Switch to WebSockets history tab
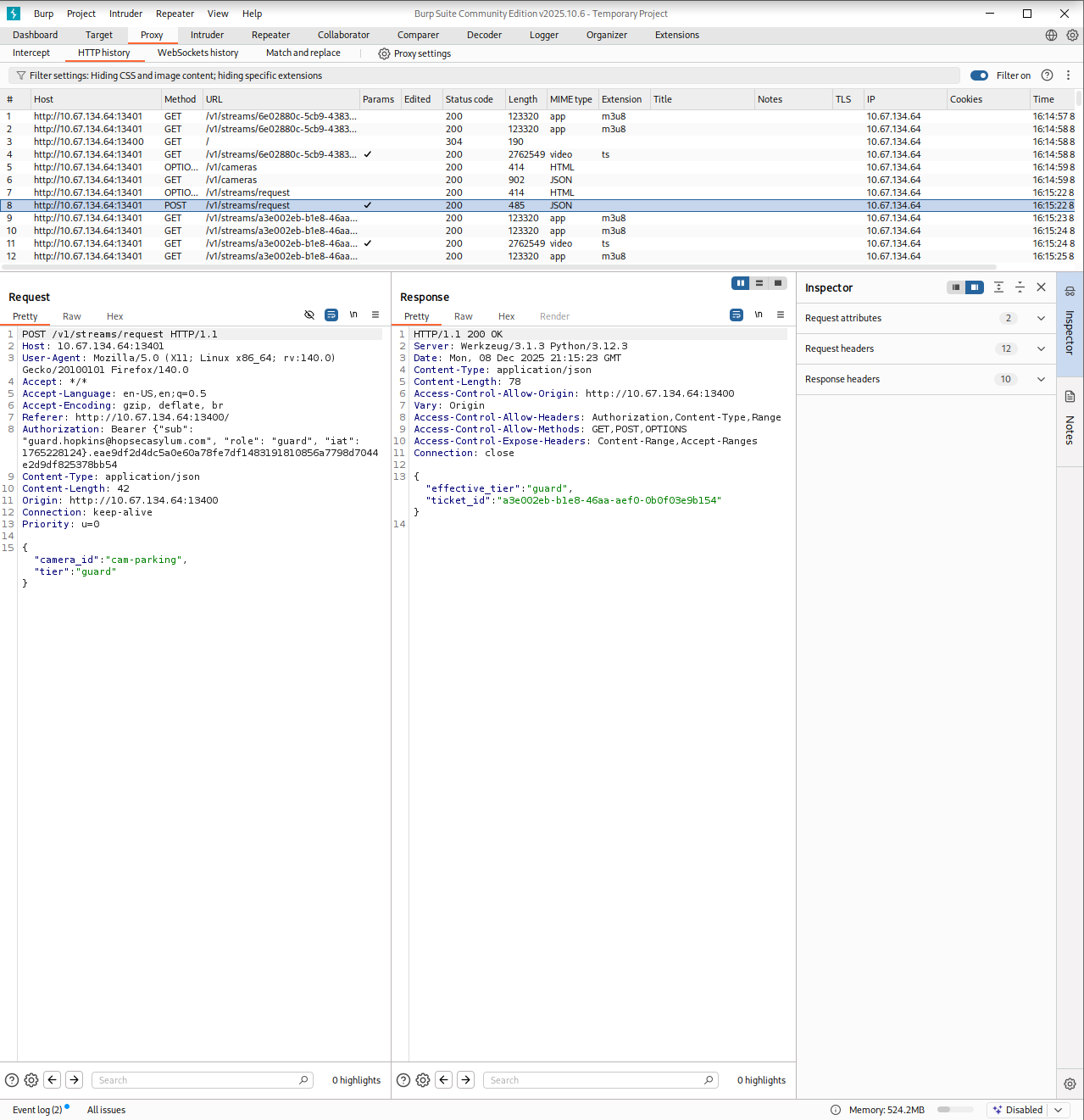 (197, 53)
